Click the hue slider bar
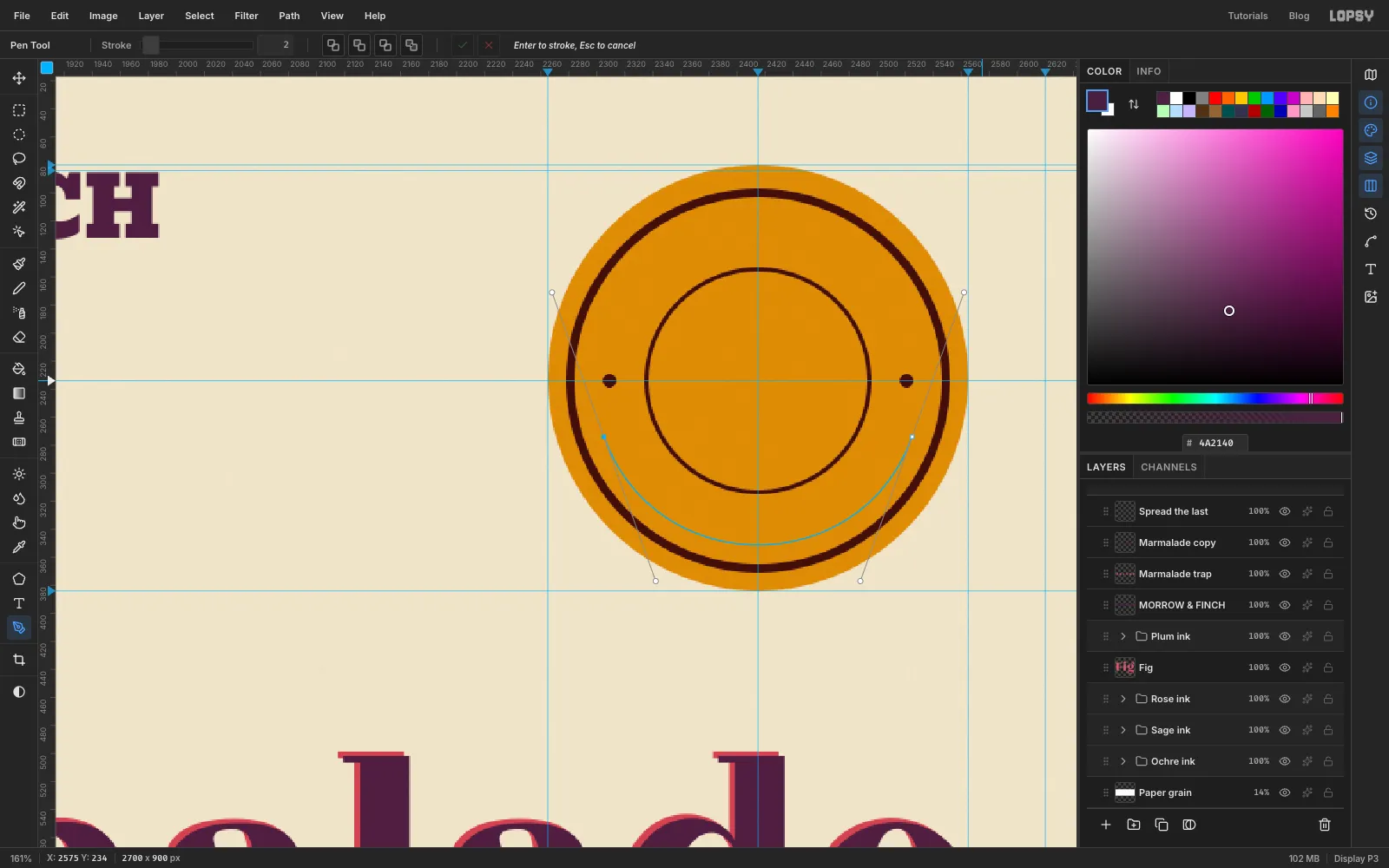The height and width of the screenshot is (868, 1389). [x=1215, y=398]
